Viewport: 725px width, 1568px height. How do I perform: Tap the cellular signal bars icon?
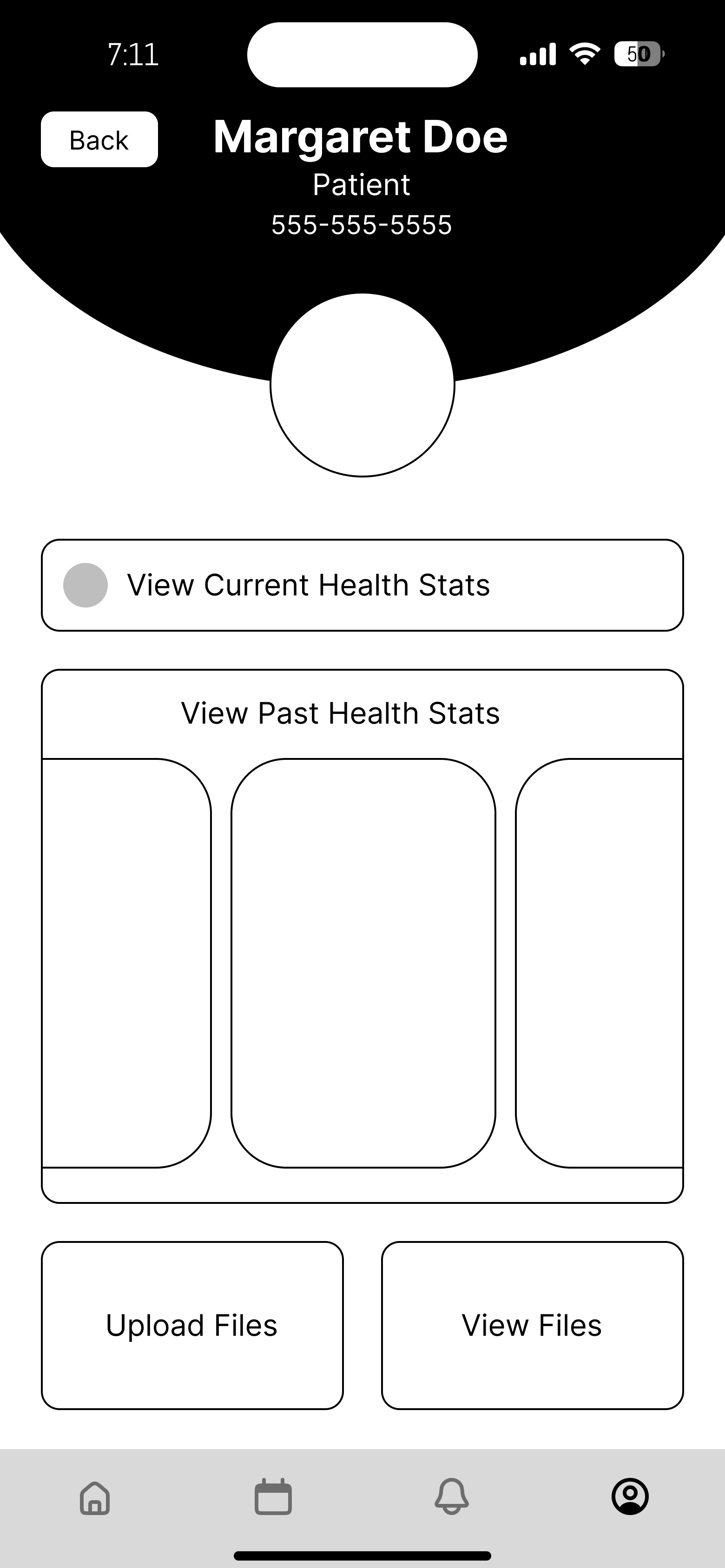(x=537, y=54)
